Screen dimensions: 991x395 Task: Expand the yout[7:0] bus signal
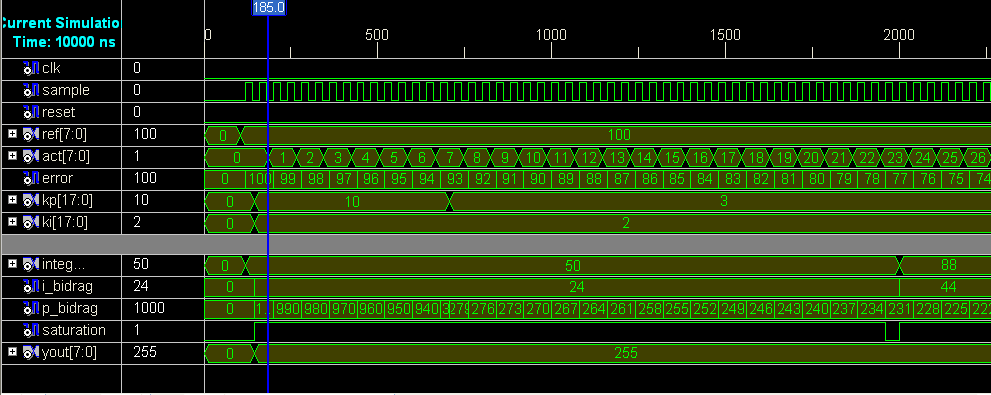(x=12, y=352)
